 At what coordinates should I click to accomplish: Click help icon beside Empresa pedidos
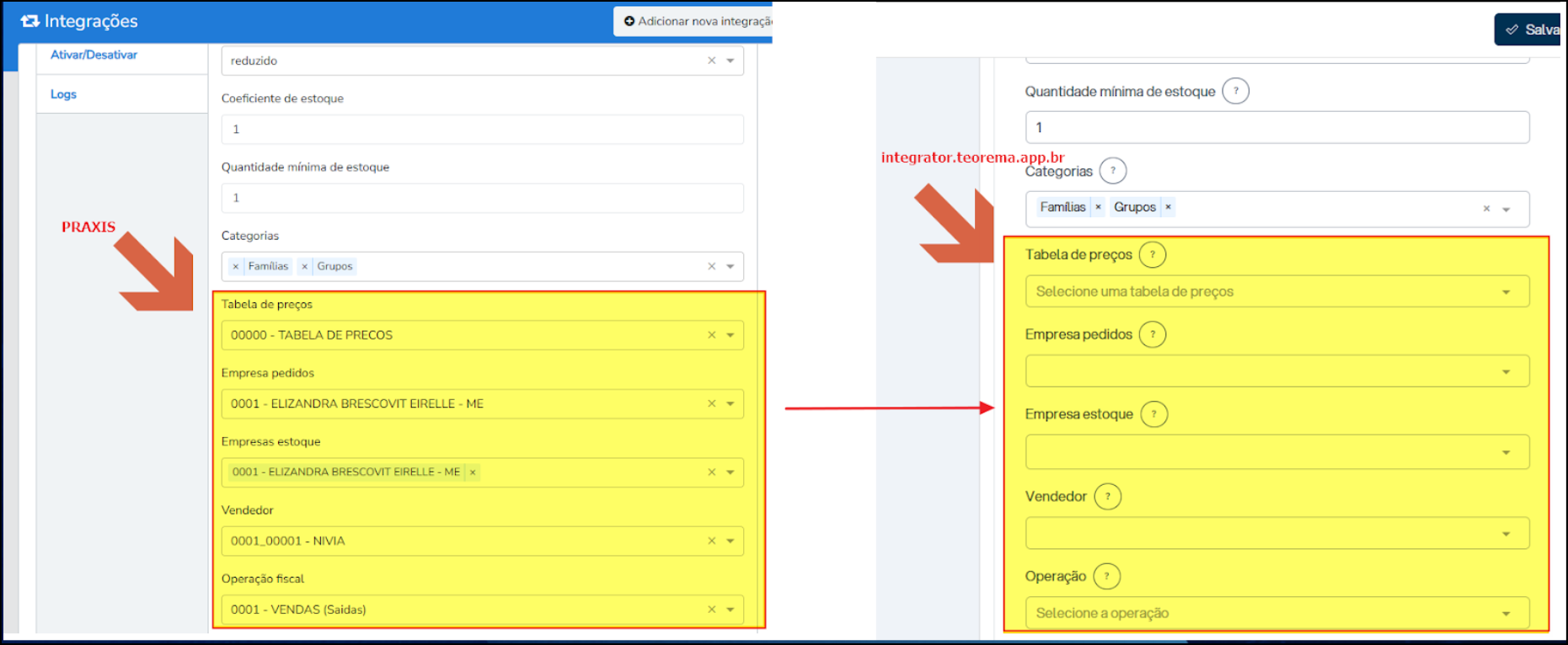click(x=1153, y=334)
